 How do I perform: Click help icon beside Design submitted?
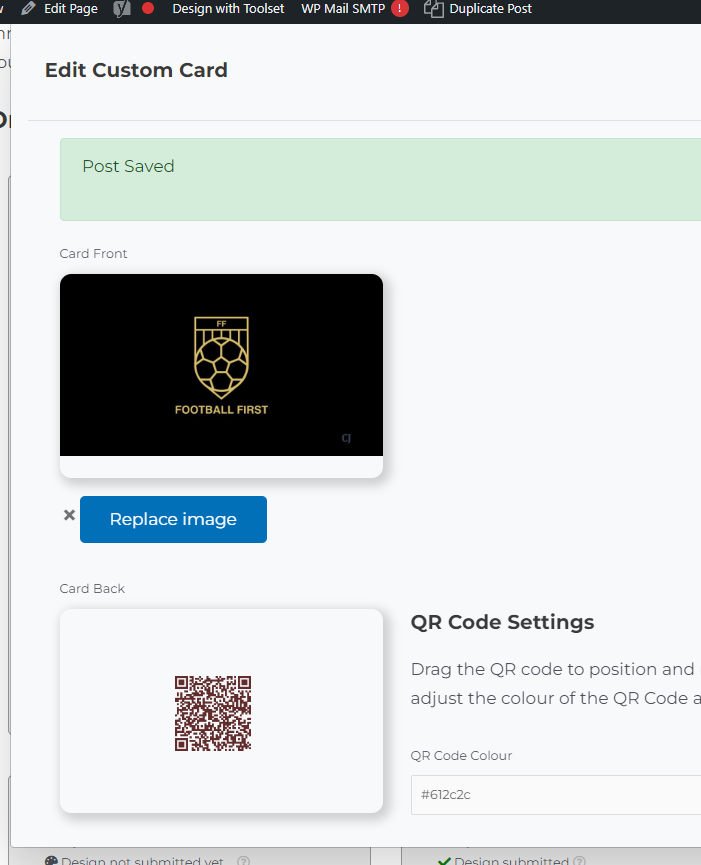[x=579, y=861]
